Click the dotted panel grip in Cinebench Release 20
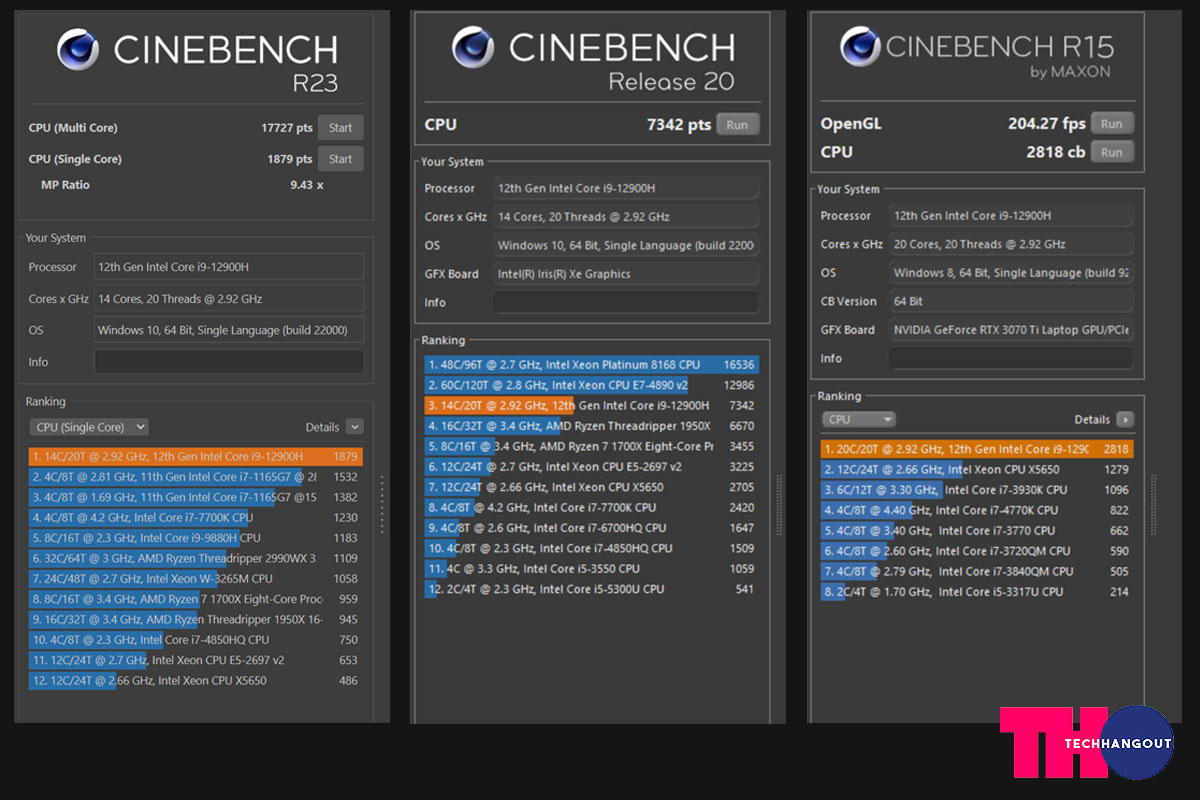 click(778, 504)
